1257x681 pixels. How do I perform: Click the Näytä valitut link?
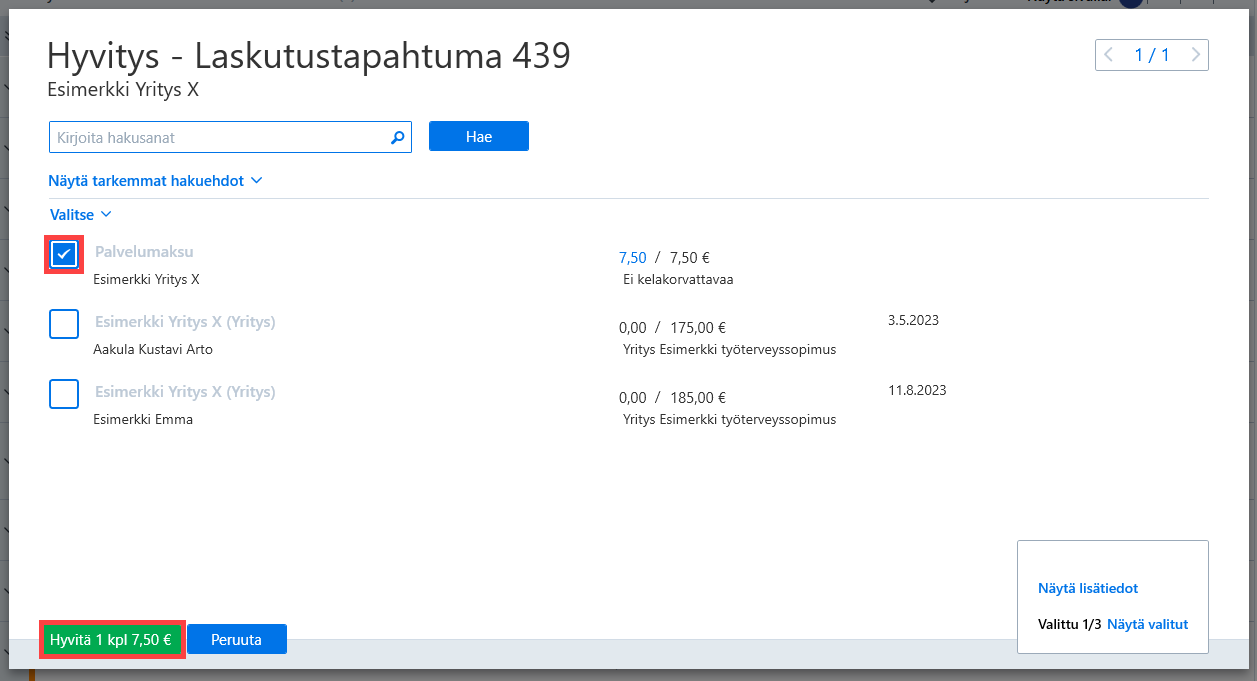tap(1147, 624)
